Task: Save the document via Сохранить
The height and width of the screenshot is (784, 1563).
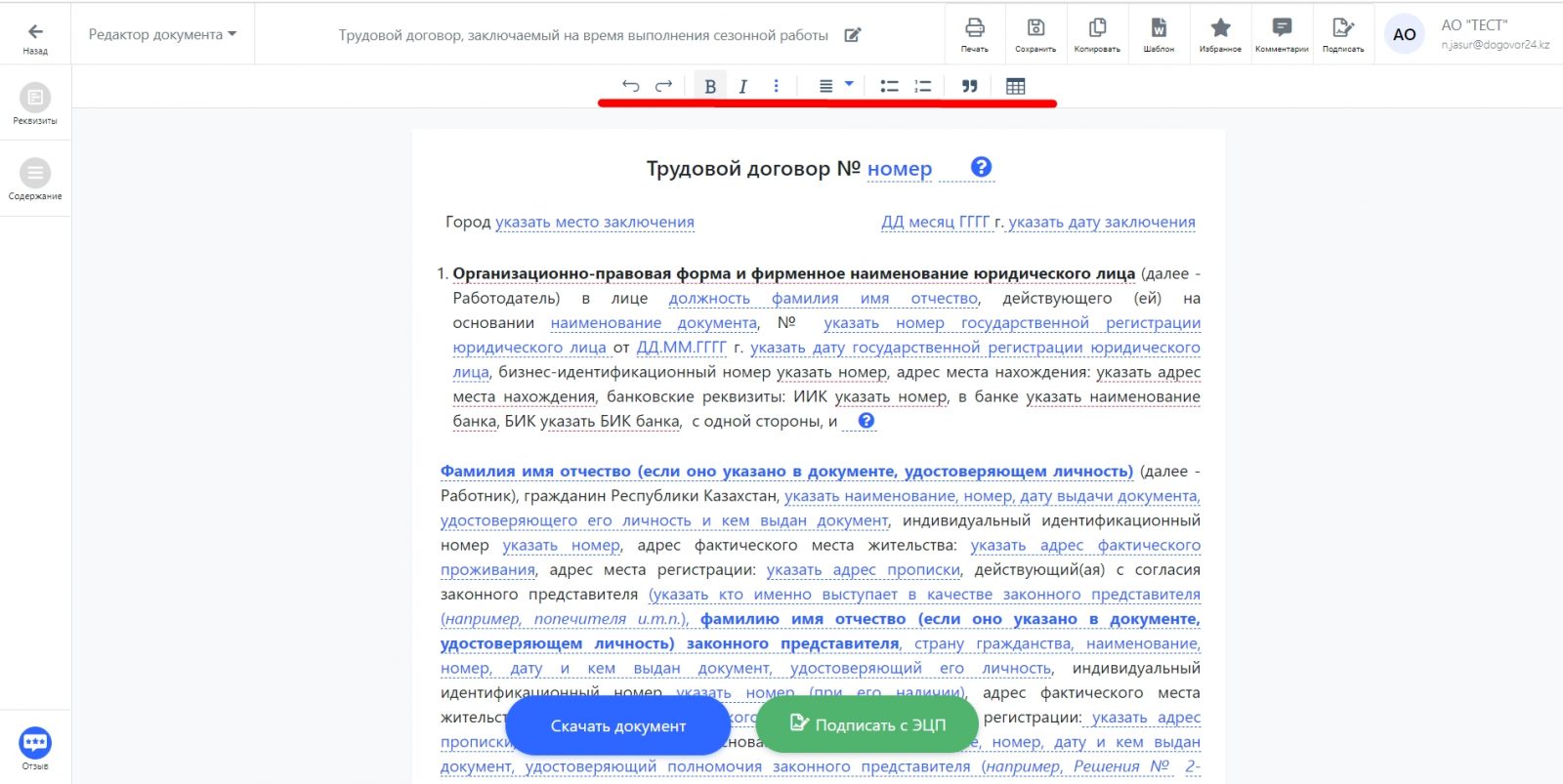Action: tap(1035, 35)
